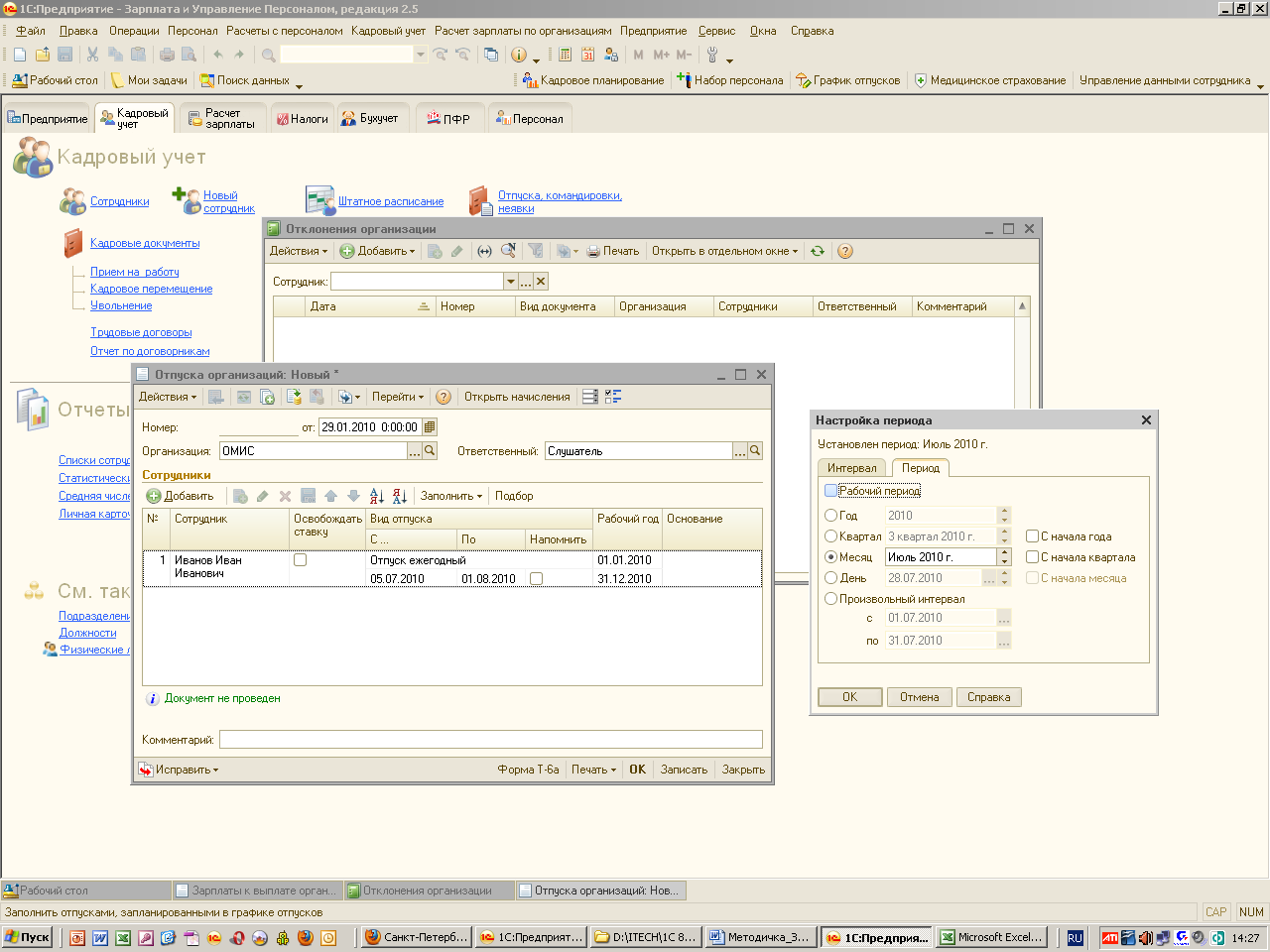Click the RU language indicator in the taskbar
The width and height of the screenshot is (1270, 952).
click(x=1075, y=937)
